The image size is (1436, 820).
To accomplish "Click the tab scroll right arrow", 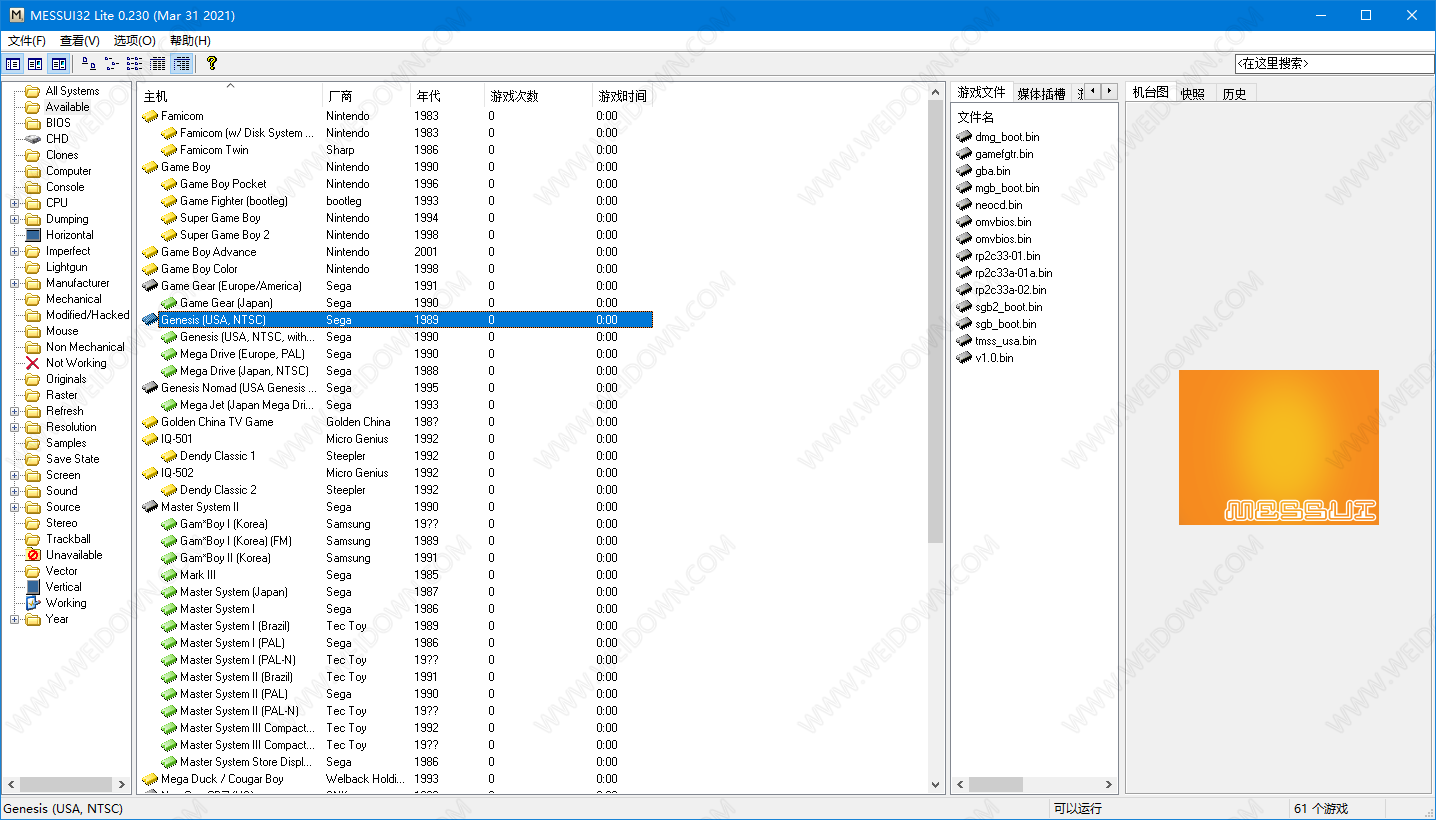I will (x=1109, y=91).
